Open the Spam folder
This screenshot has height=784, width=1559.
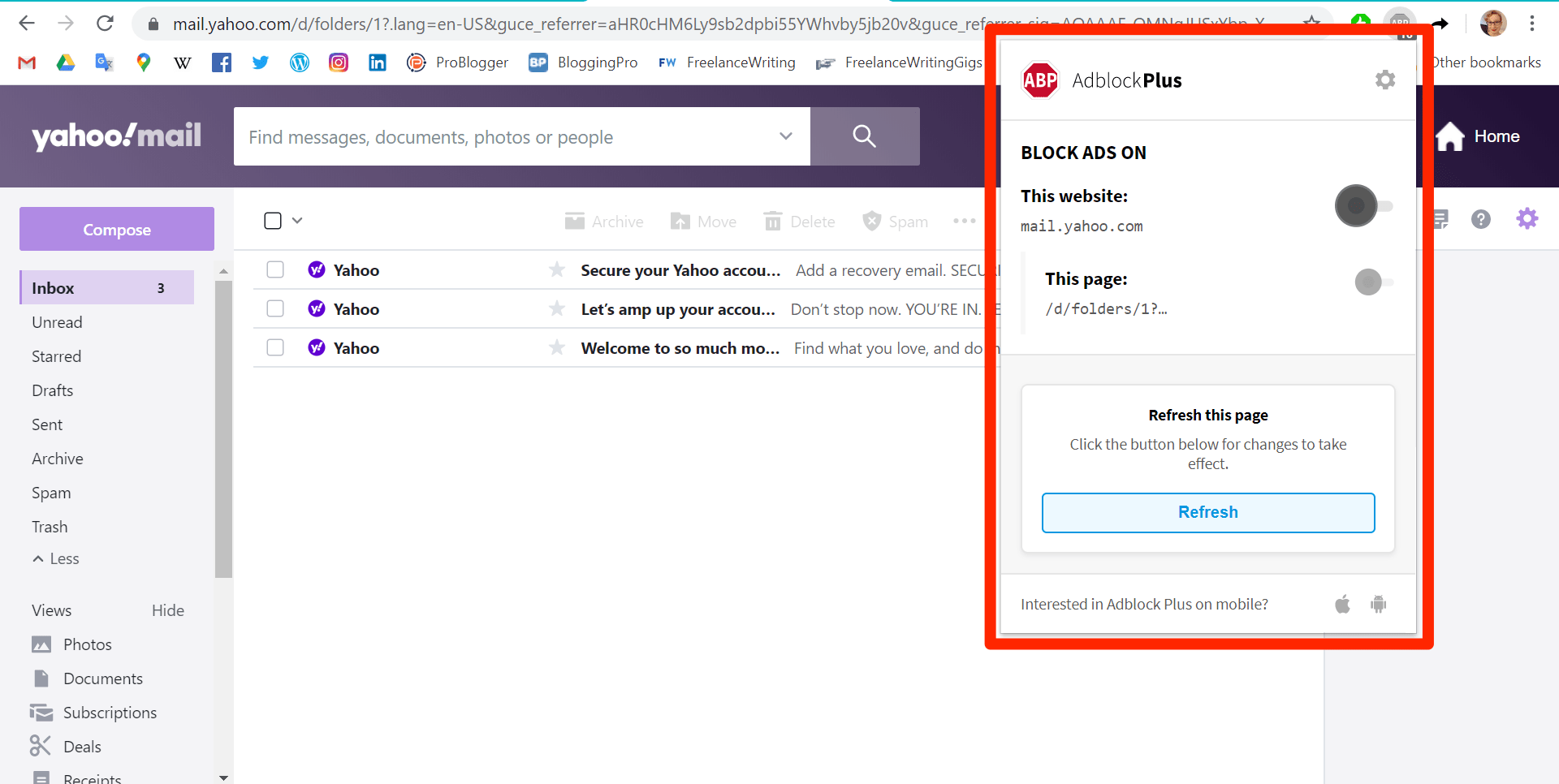point(51,493)
